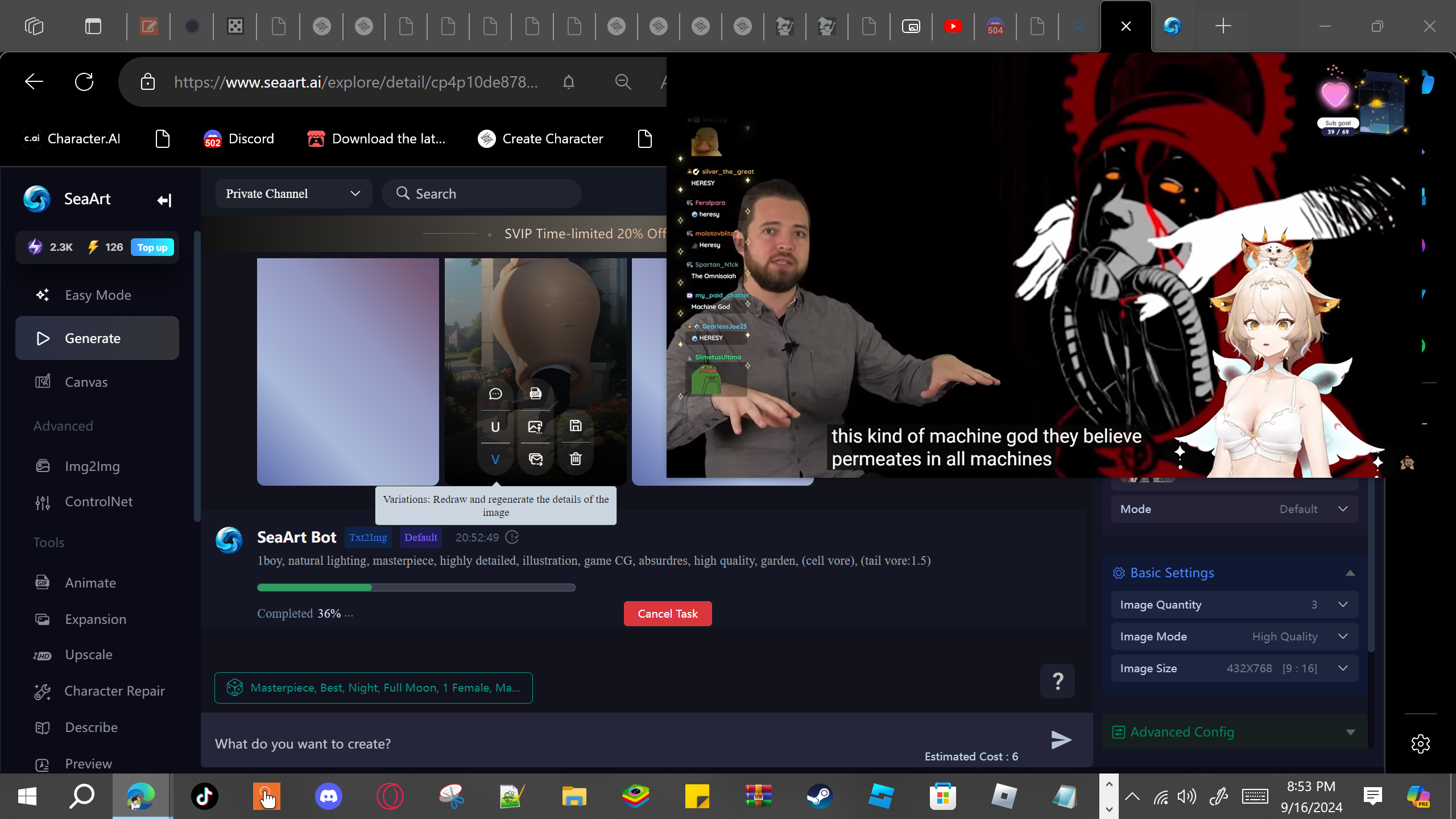Screen dimensions: 1456x819
Task: Click the notification bell in the address bar
Action: coord(569,82)
